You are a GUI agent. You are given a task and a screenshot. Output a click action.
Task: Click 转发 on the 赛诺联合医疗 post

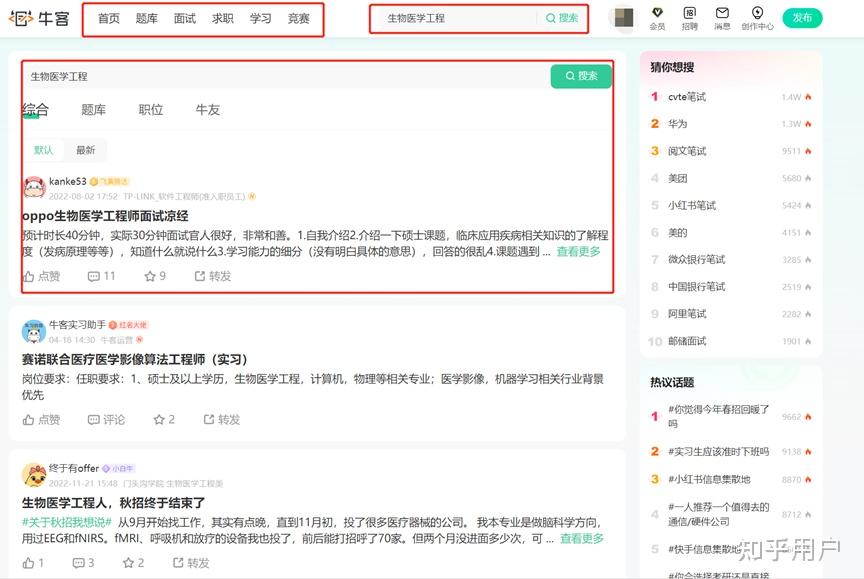tap(222, 420)
